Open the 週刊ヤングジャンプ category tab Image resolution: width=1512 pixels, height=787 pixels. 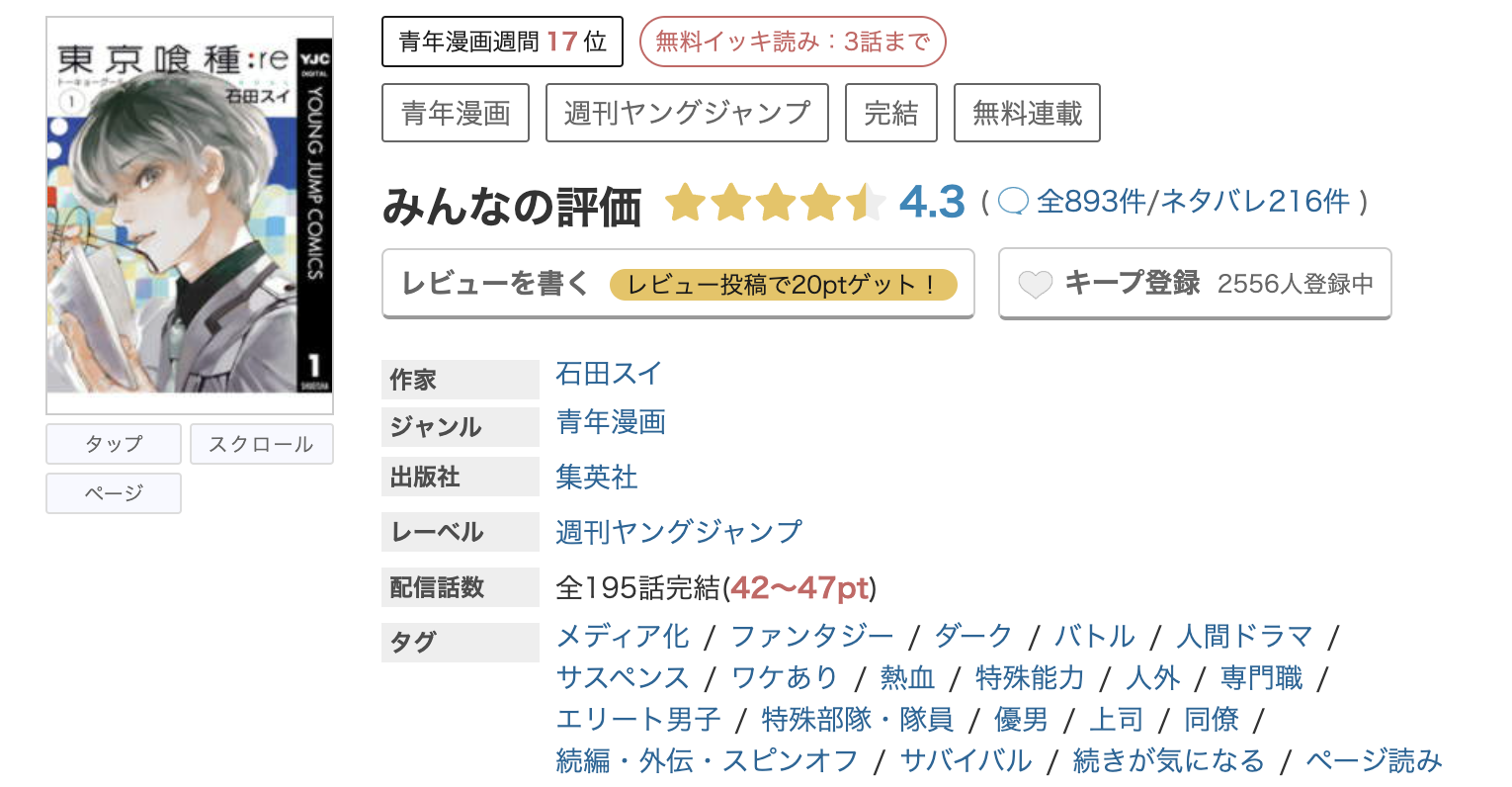pos(687,113)
